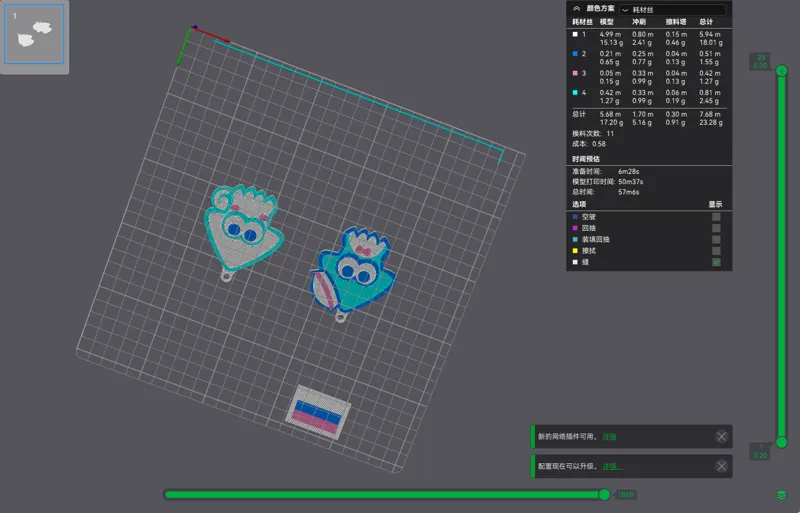Click the 0.80 m flush value
This screenshot has width=800, height=513.
[643, 34]
